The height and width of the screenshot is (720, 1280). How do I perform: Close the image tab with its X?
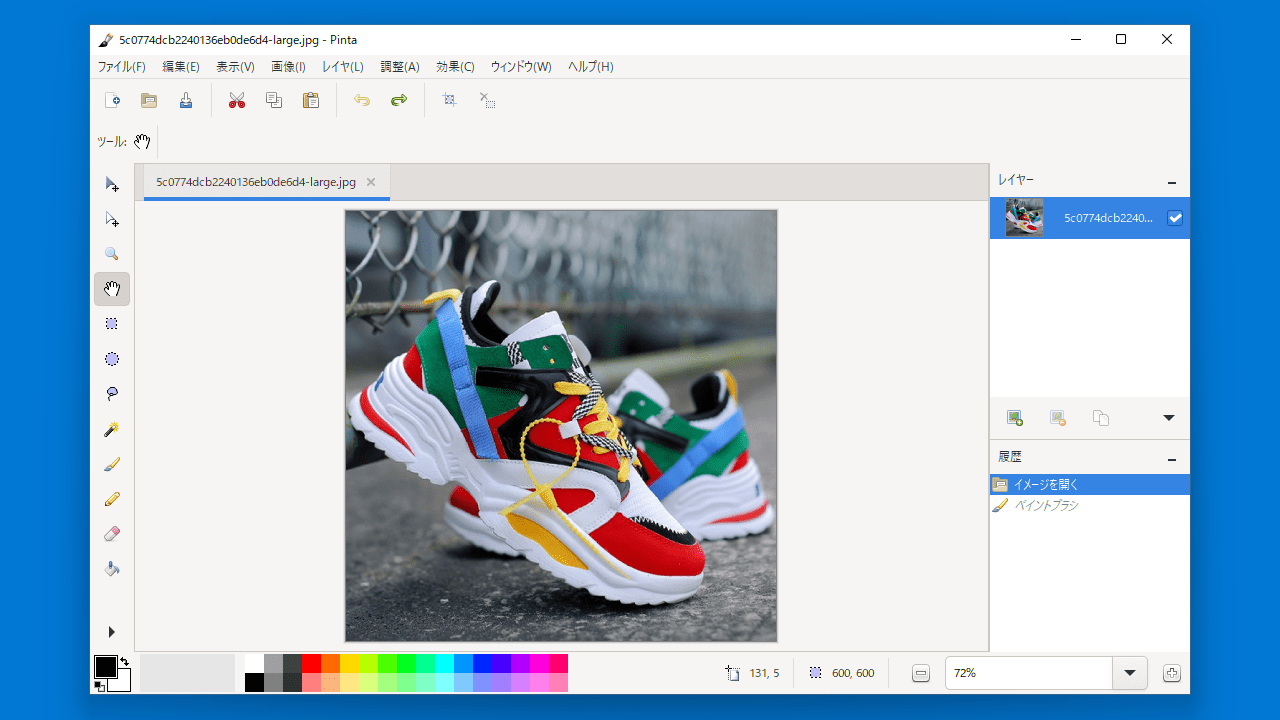(x=371, y=182)
